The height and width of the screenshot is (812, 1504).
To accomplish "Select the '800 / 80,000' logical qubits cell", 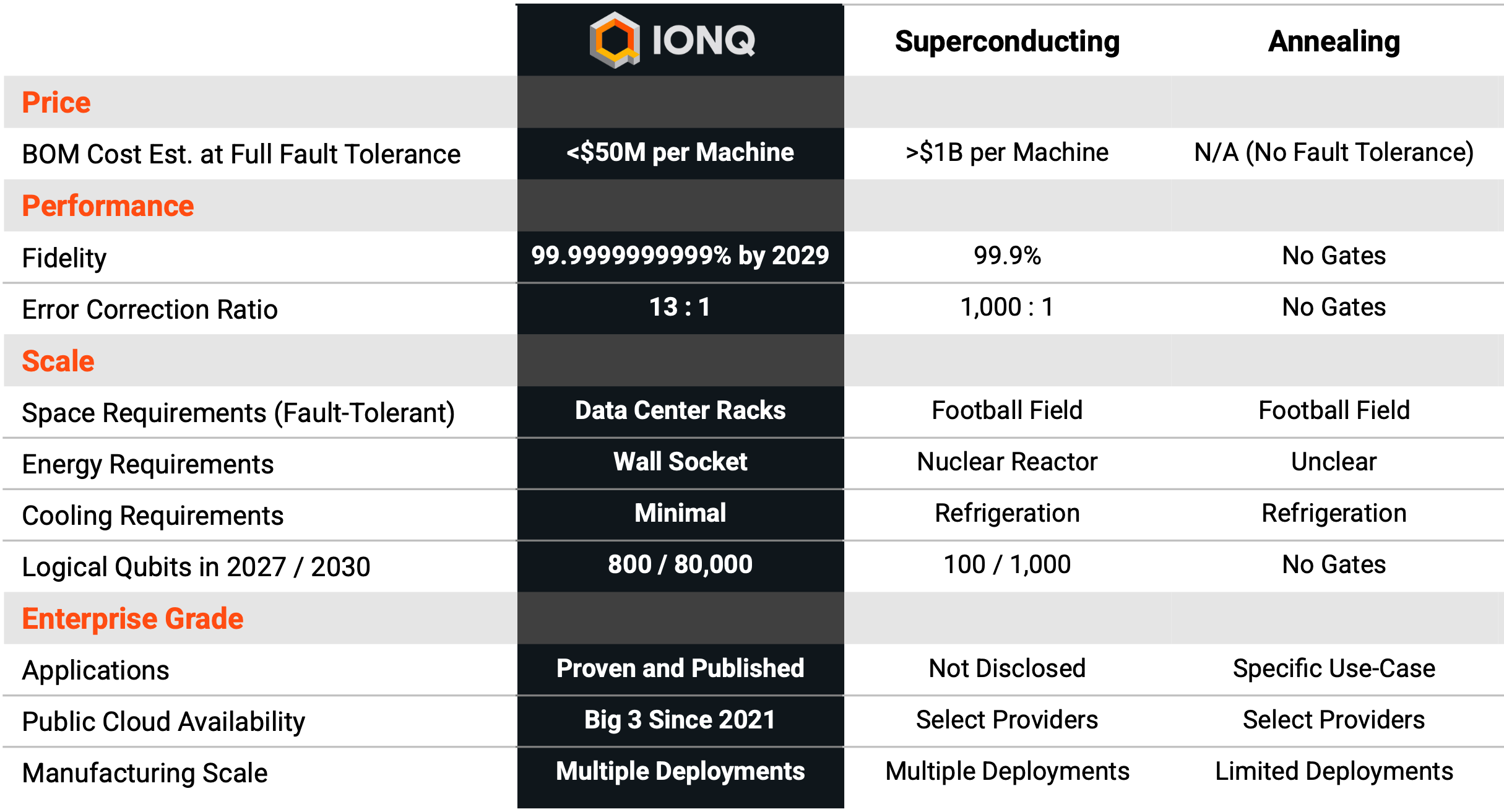I will (680, 564).
